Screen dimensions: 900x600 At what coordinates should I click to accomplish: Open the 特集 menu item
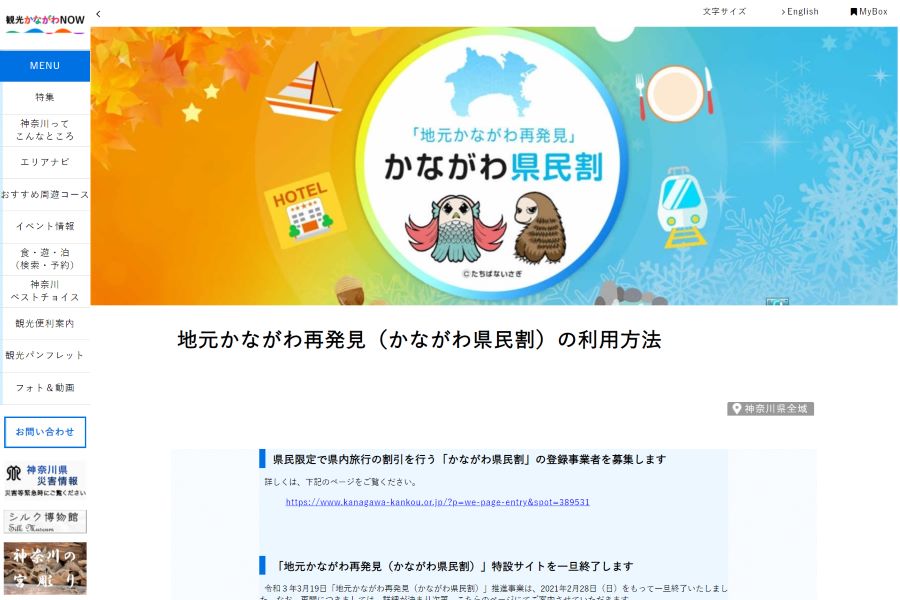(45, 97)
